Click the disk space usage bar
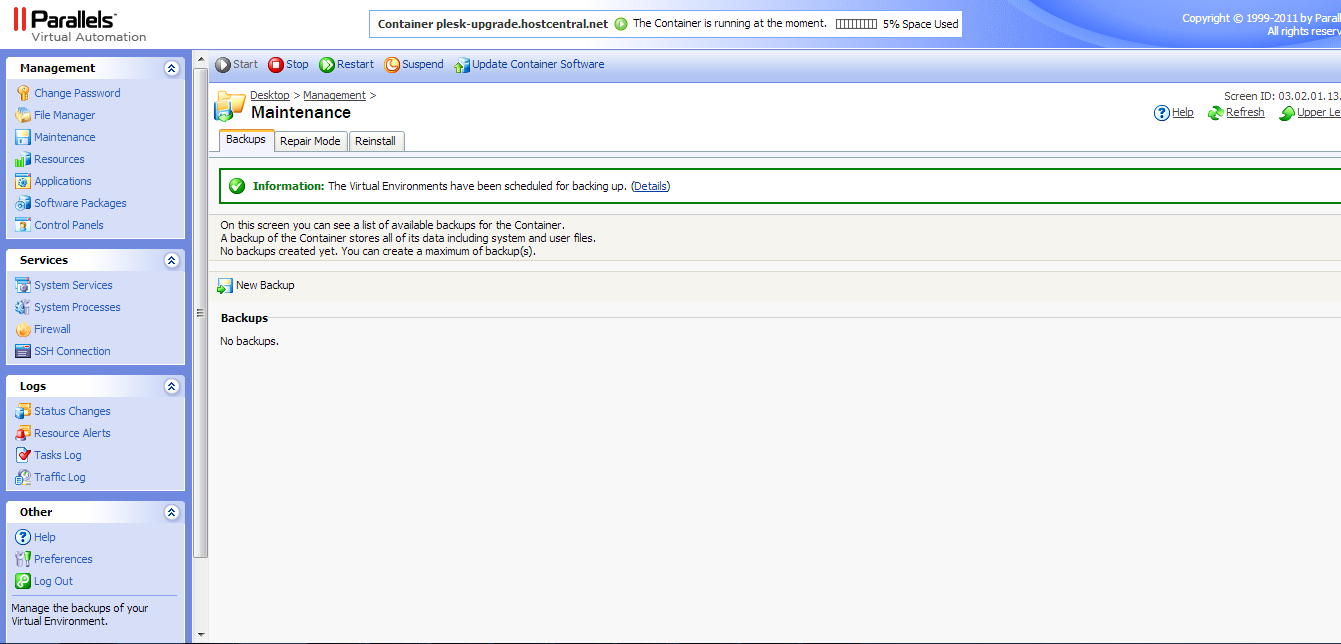 (856, 24)
